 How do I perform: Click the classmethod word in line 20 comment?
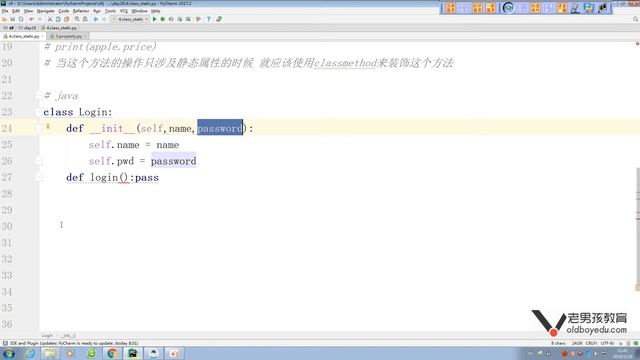(x=345, y=63)
